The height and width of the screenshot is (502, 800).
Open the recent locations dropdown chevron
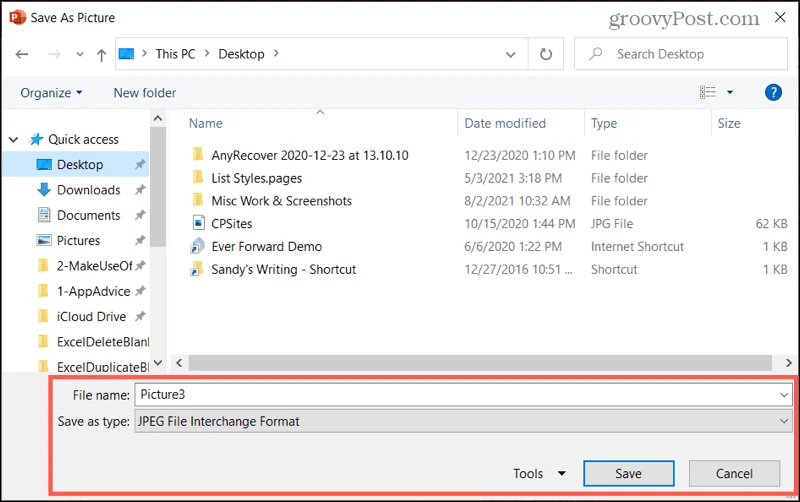click(x=80, y=54)
